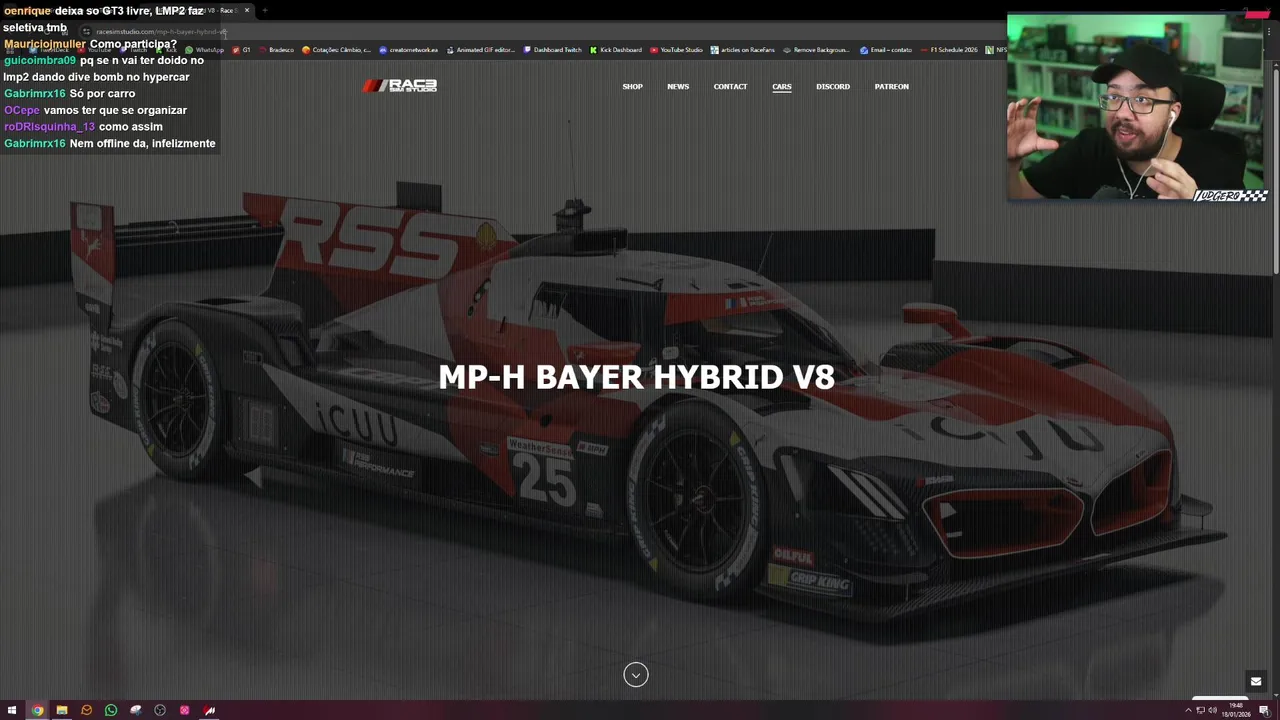Viewport: 1280px width, 720px height.
Task: Expand the hidden system tray icons
Action: point(1188,710)
